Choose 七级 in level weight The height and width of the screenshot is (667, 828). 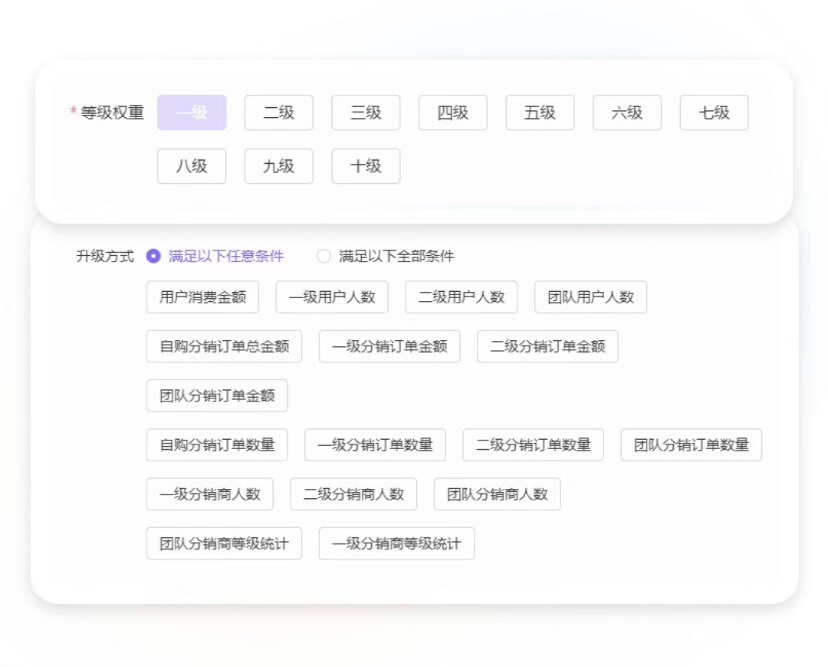[714, 113]
